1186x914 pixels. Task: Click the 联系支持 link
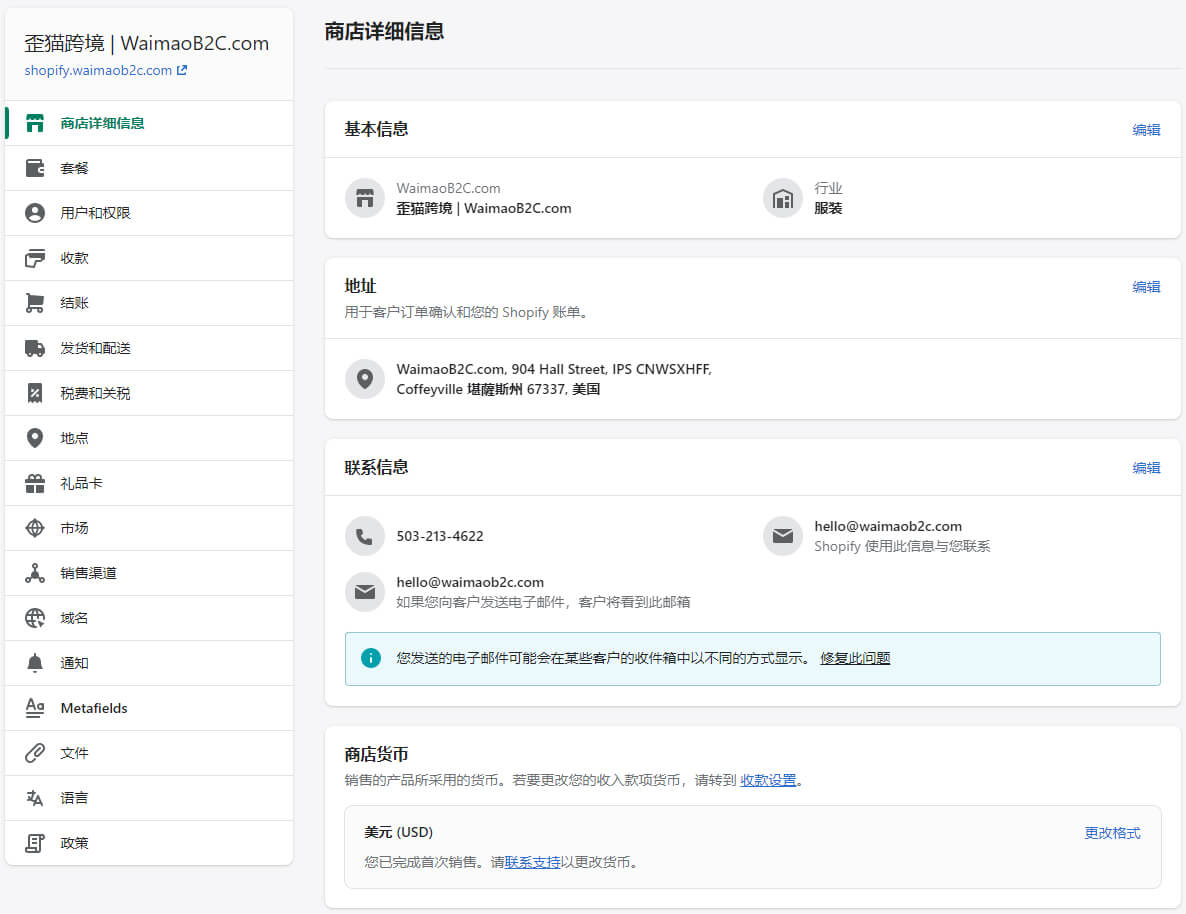(x=532, y=863)
